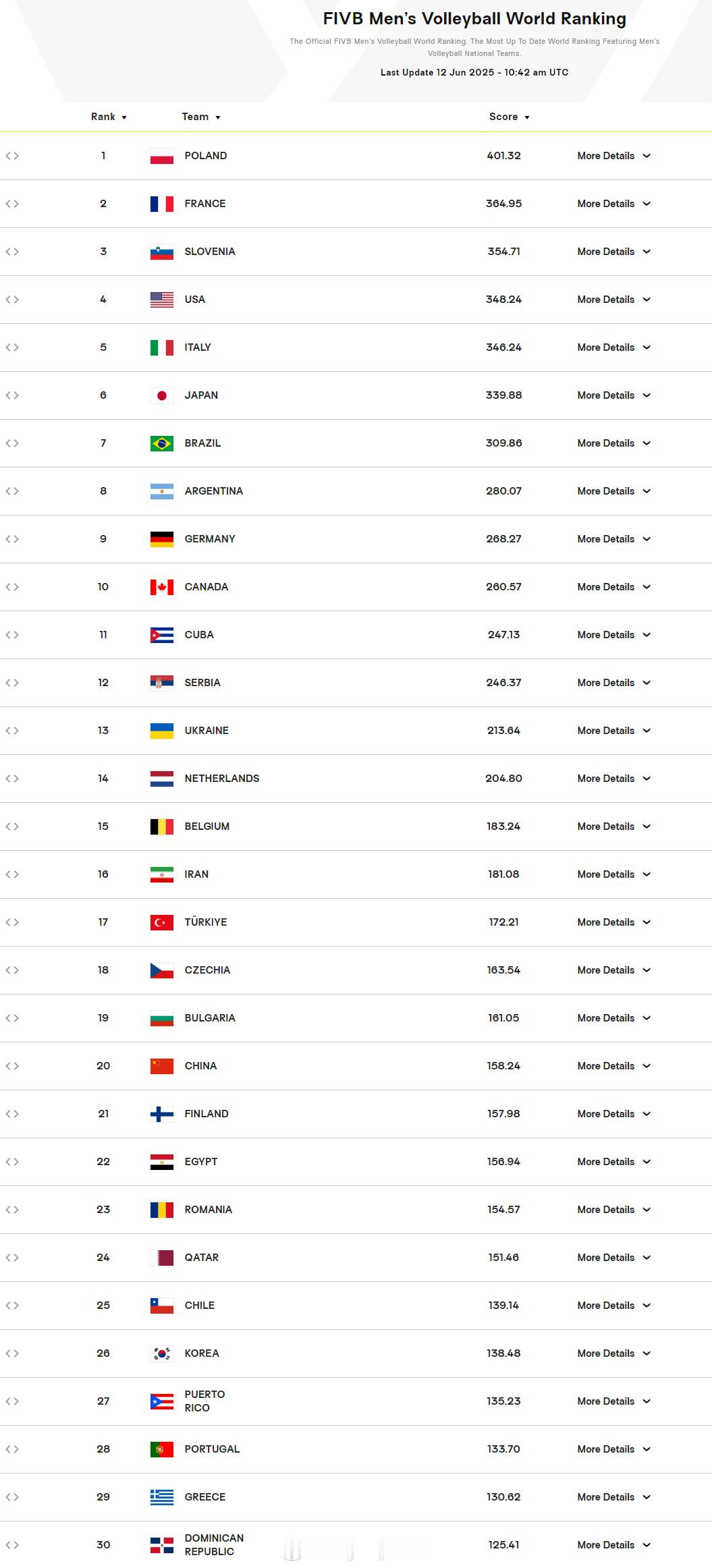Click the Poland flag icon

tap(161, 156)
